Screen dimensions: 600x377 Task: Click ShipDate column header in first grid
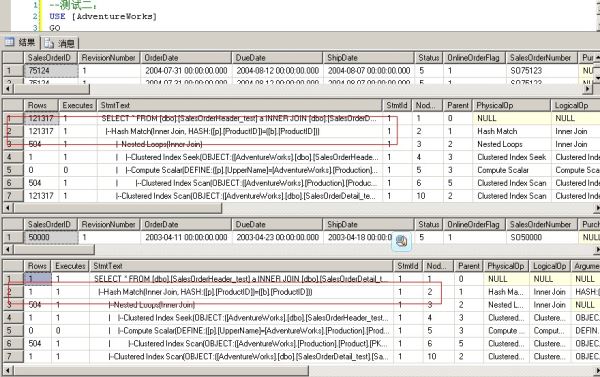click(x=368, y=58)
